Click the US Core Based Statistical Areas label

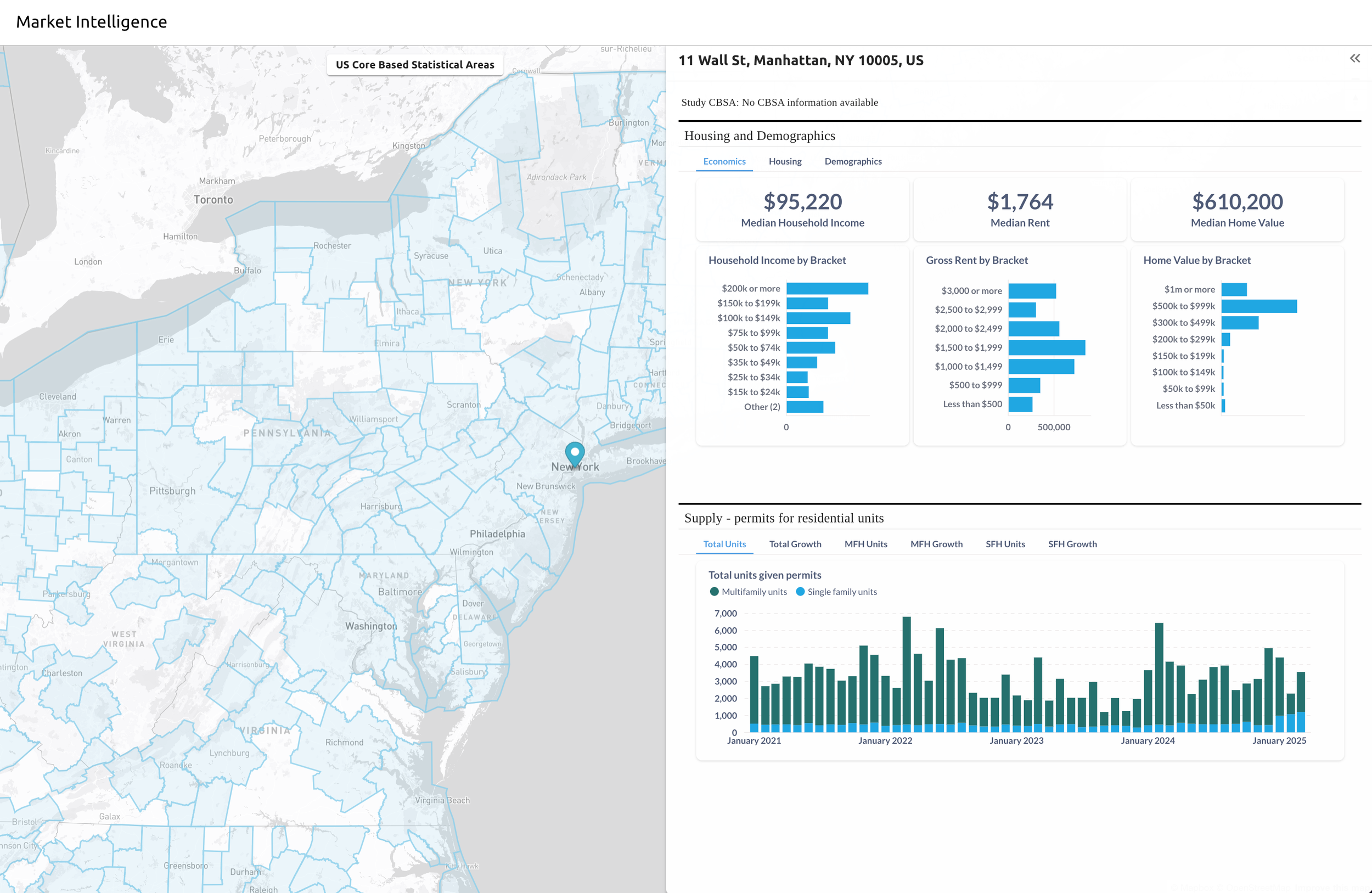[x=414, y=65]
